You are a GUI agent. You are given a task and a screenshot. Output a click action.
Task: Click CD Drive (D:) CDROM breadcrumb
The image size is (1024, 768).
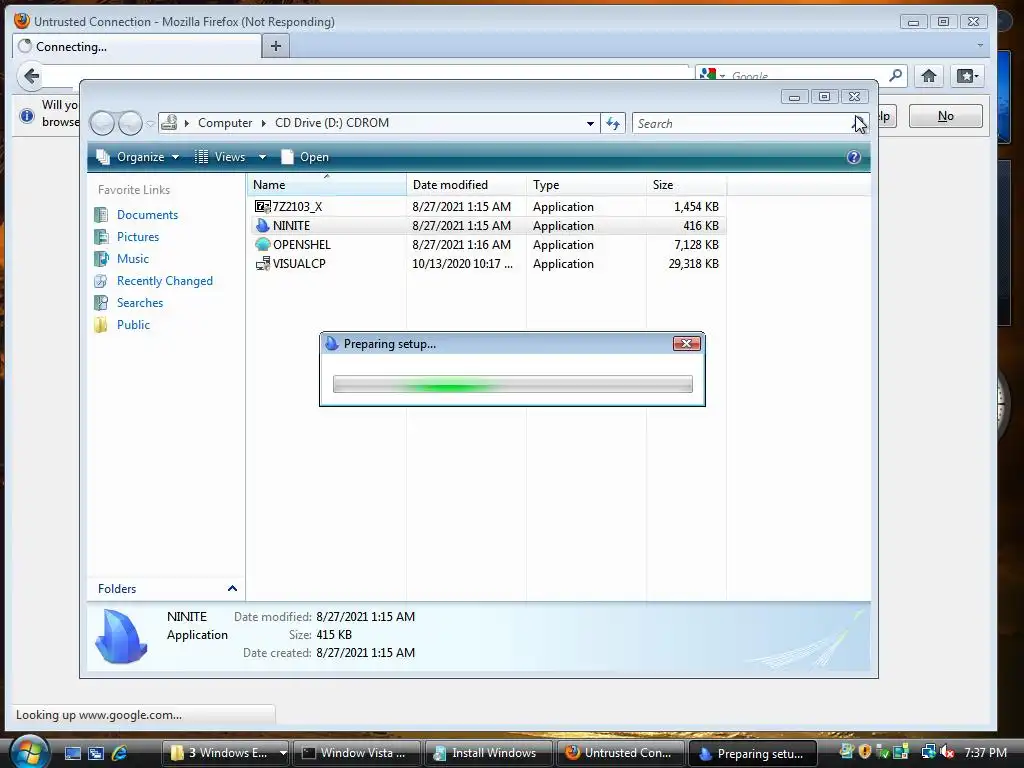point(332,123)
